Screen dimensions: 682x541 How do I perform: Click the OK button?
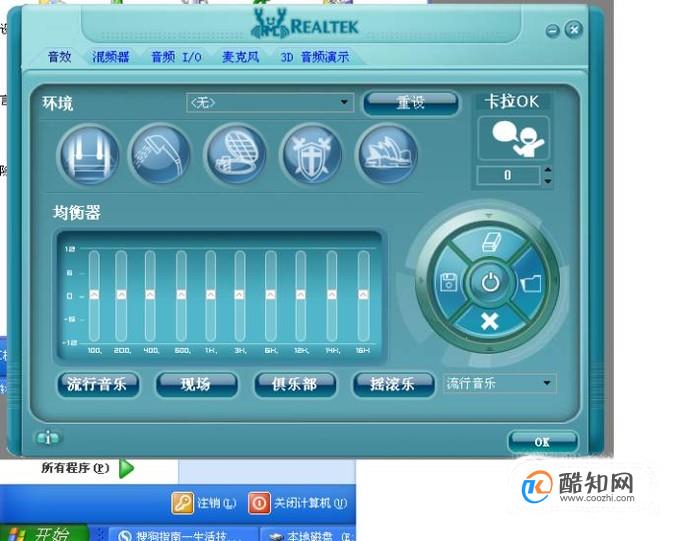542,442
